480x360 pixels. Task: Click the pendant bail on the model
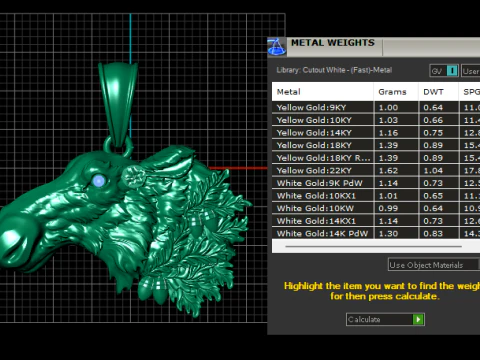[x=118, y=103]
